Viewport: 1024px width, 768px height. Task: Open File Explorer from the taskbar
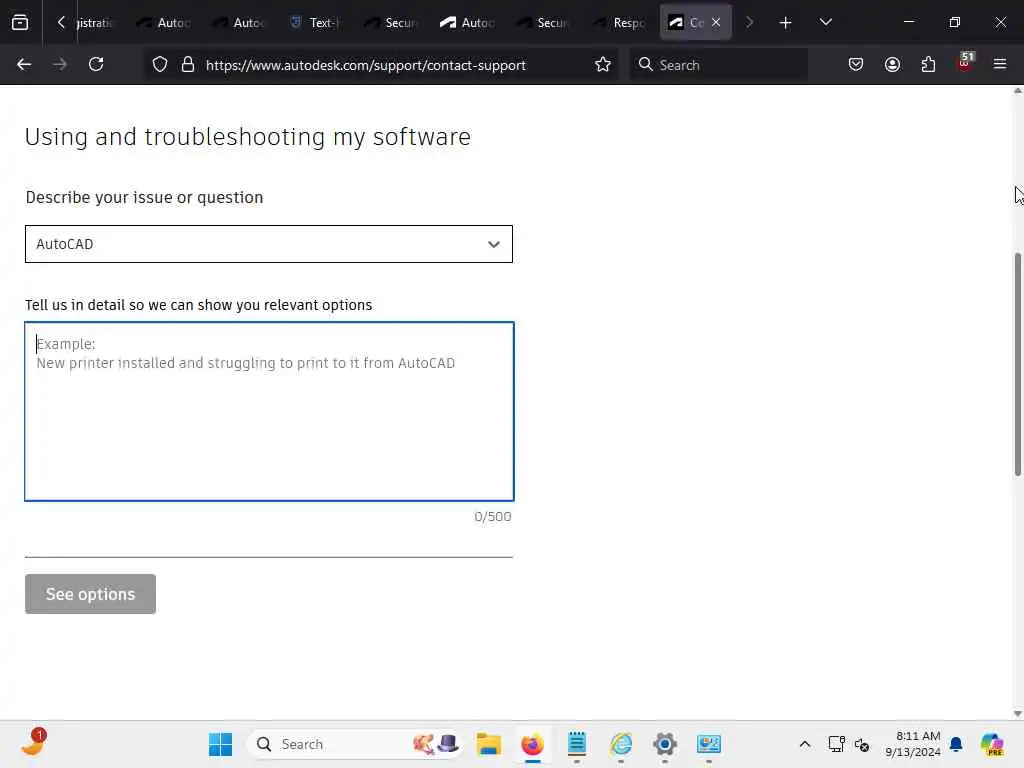(x=488, y=744)
